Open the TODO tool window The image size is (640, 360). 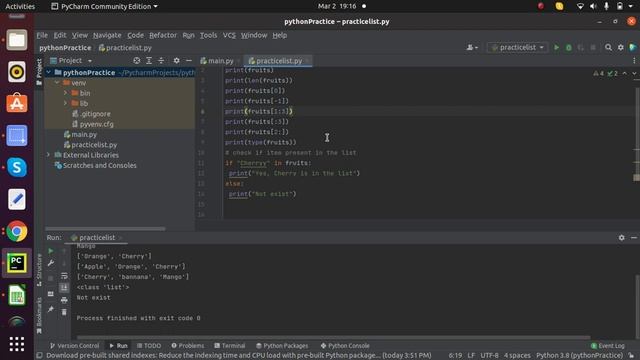(x=149, y=346)
